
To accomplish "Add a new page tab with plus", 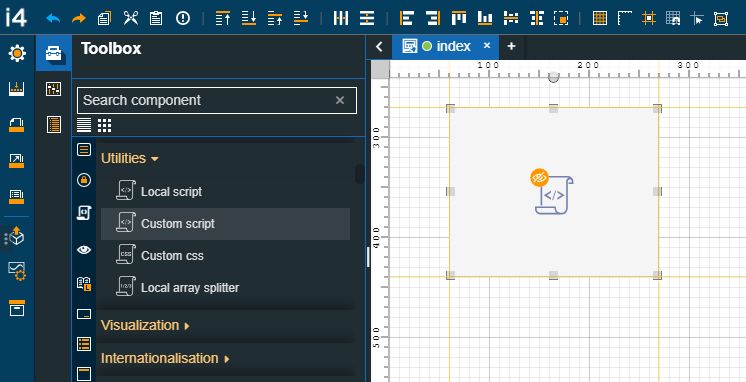I will (511, 46).
